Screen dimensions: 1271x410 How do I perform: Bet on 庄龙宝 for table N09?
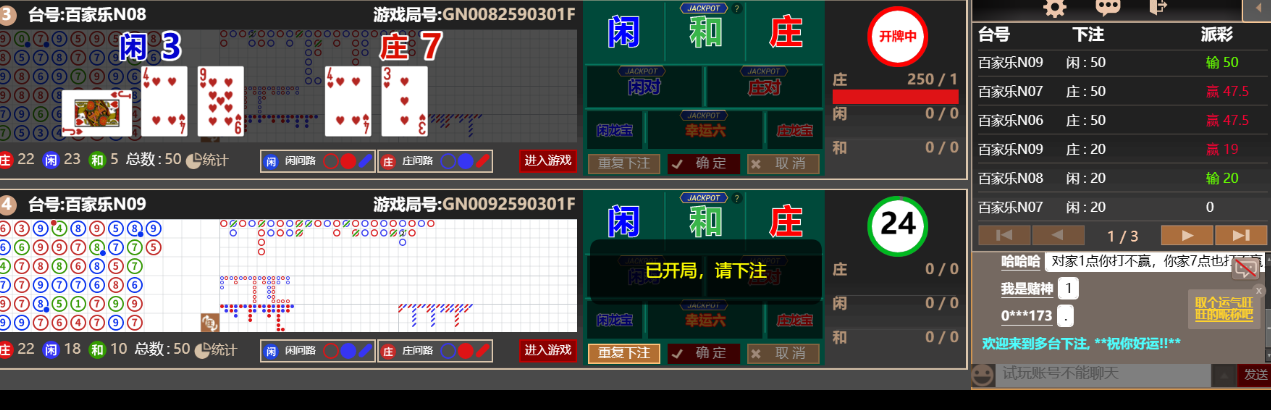tap(794, 320)
